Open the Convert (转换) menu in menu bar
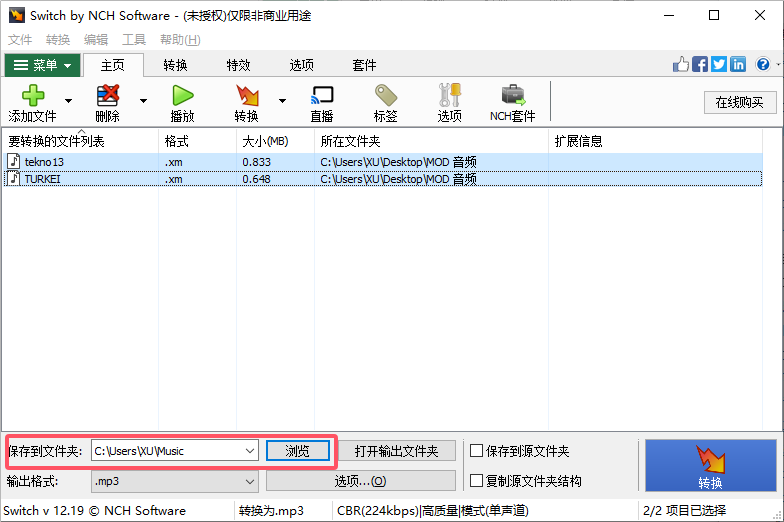The height and width of the screenshot is (522, 784). pos(58,40)
